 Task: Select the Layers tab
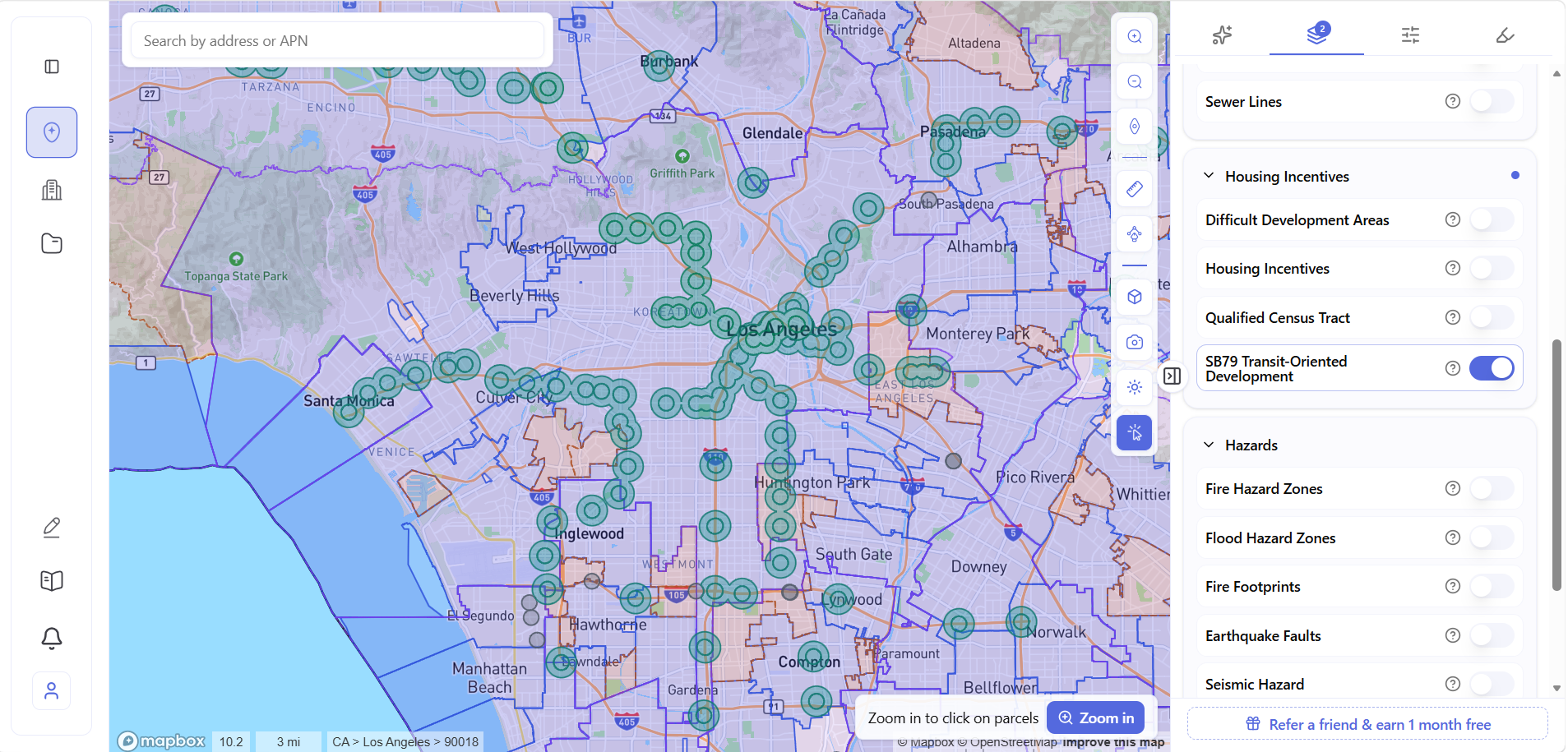(1317, 35)
